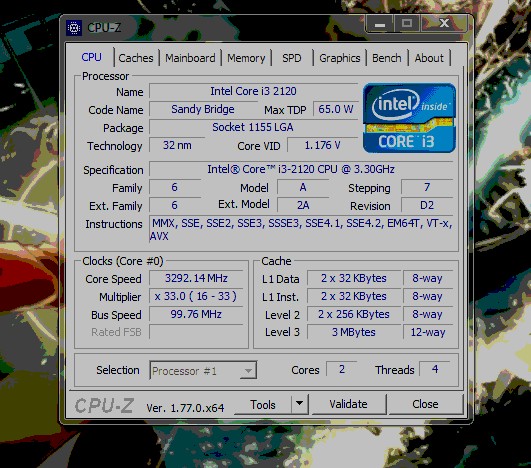Screen dimensions: 531x468
Task: Click the Max TDP value '65.0 W'
Action: point(335,109)
